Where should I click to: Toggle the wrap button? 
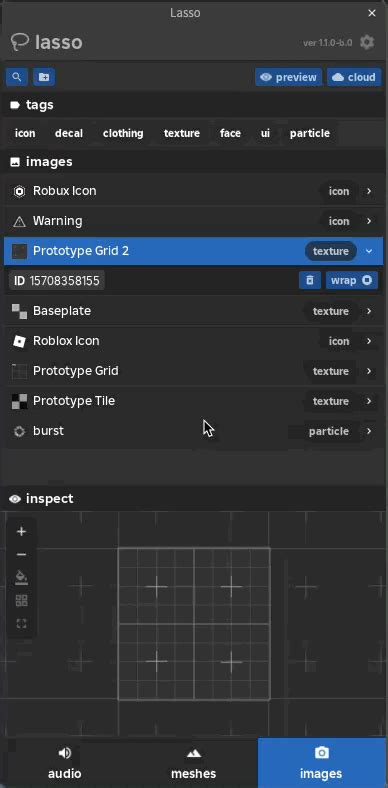(x=352, y=280)
